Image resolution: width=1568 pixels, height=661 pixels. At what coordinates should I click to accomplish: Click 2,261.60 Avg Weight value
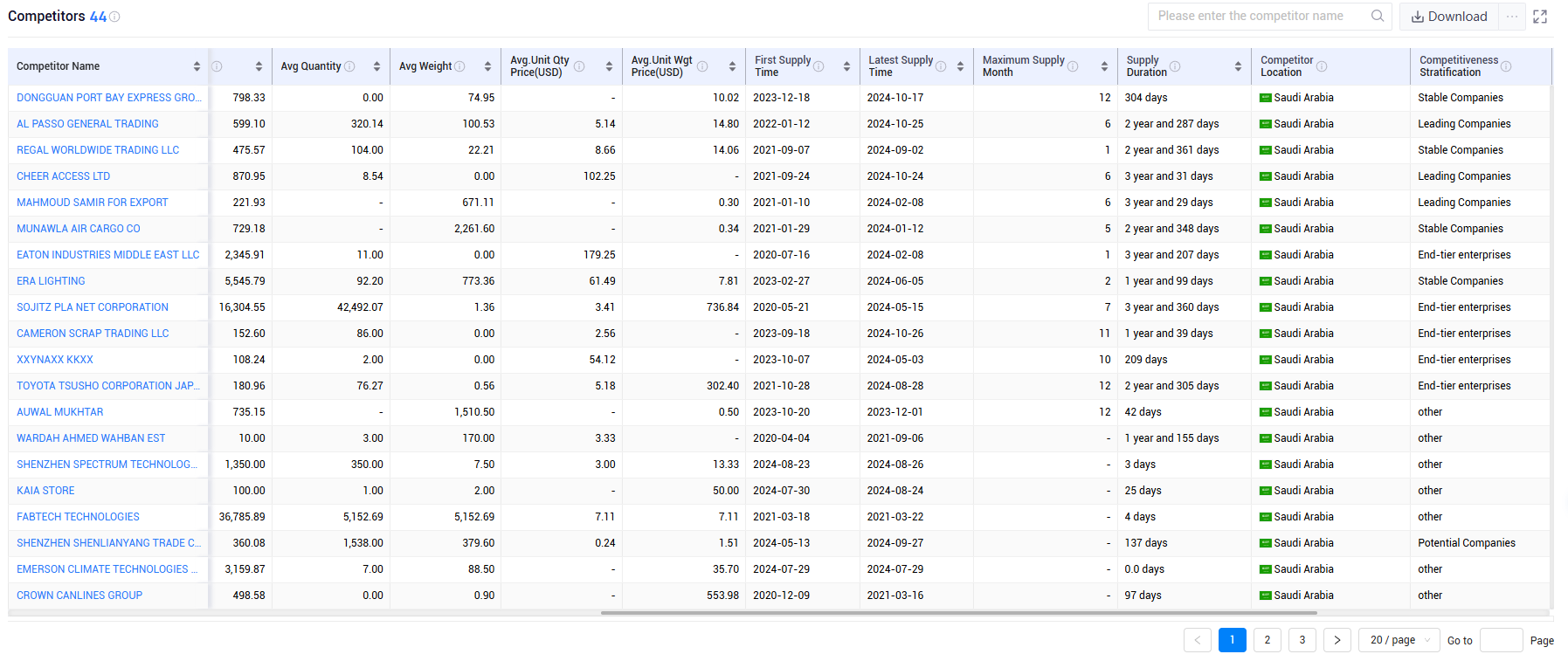474,229
